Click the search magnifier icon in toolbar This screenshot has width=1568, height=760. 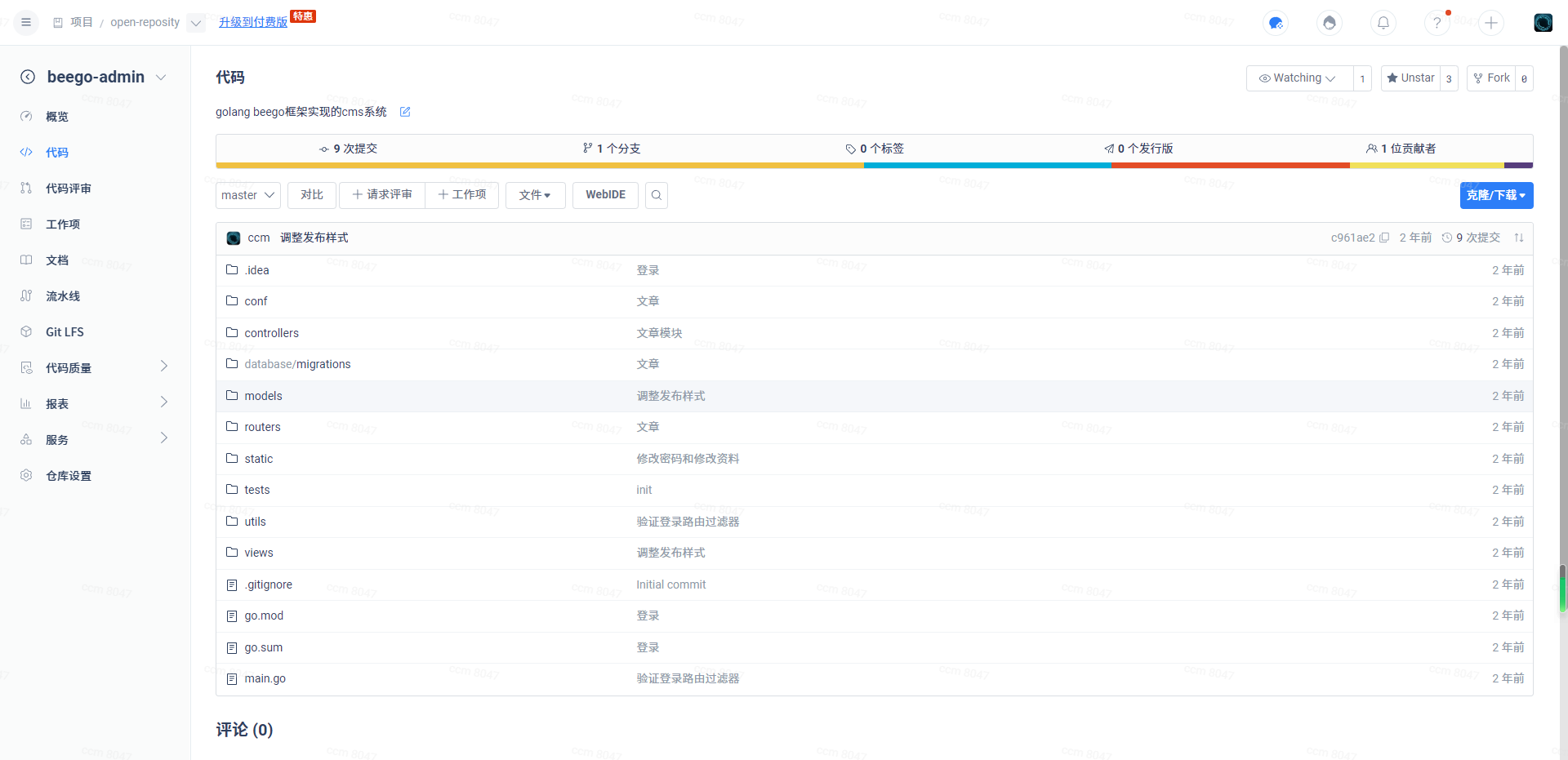point(657,195)
